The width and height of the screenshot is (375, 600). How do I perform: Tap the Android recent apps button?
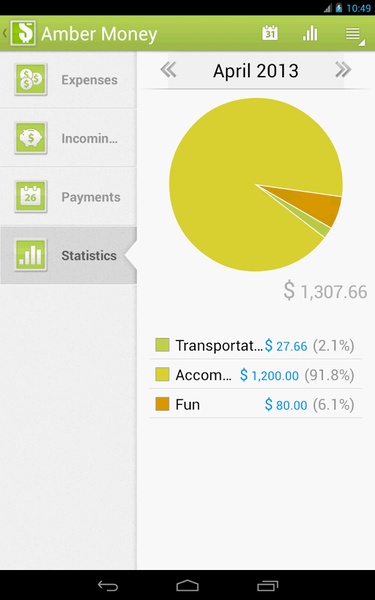(267, 585)
